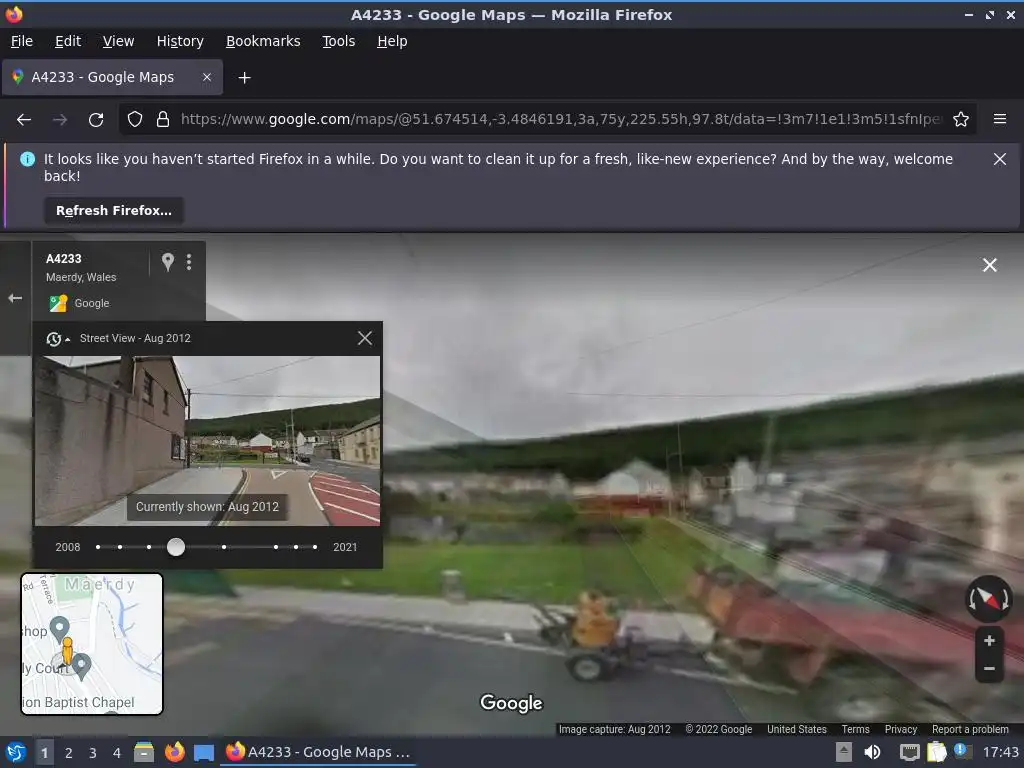Click the tracking protection shield icon
This screenshot has width=1024, height=768.
coord(135,120)
